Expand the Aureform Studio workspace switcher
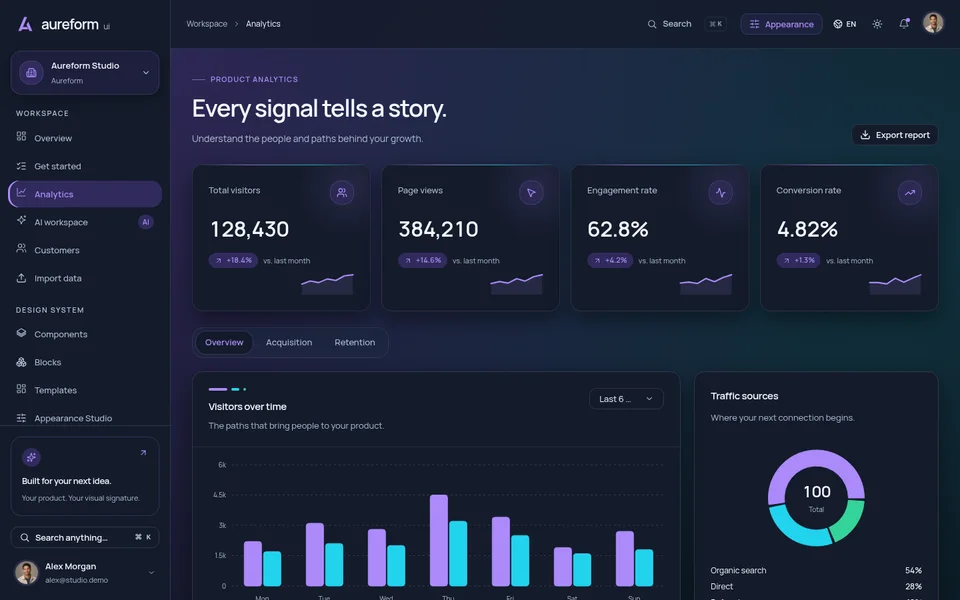 [85, 72]
